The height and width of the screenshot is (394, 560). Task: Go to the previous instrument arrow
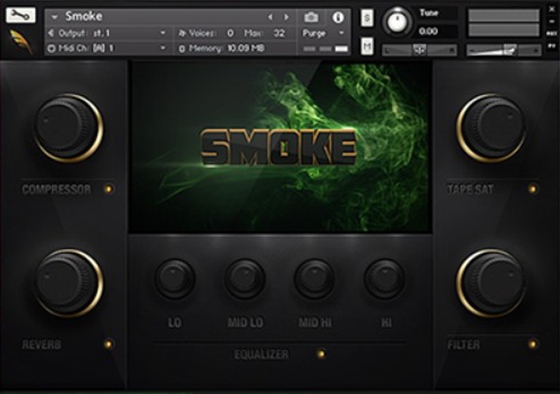tap(270, 17)
